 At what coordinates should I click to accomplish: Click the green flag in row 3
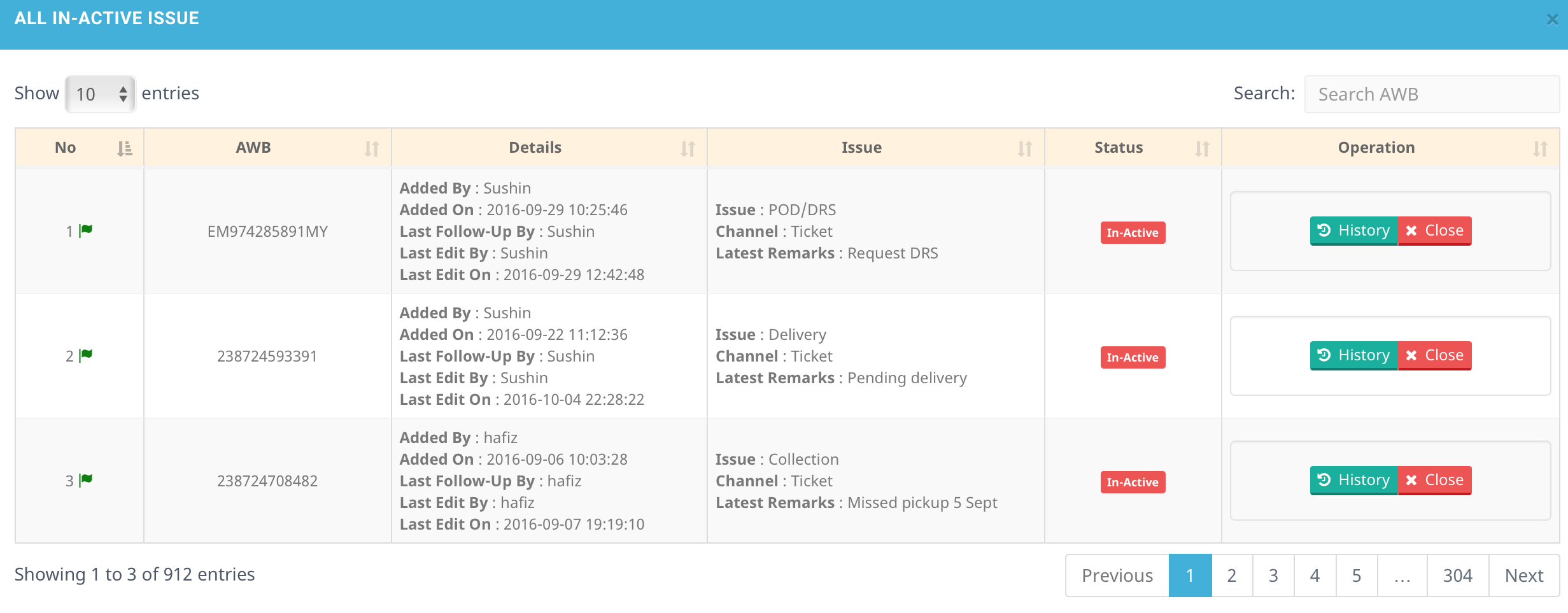coord(86,480)
